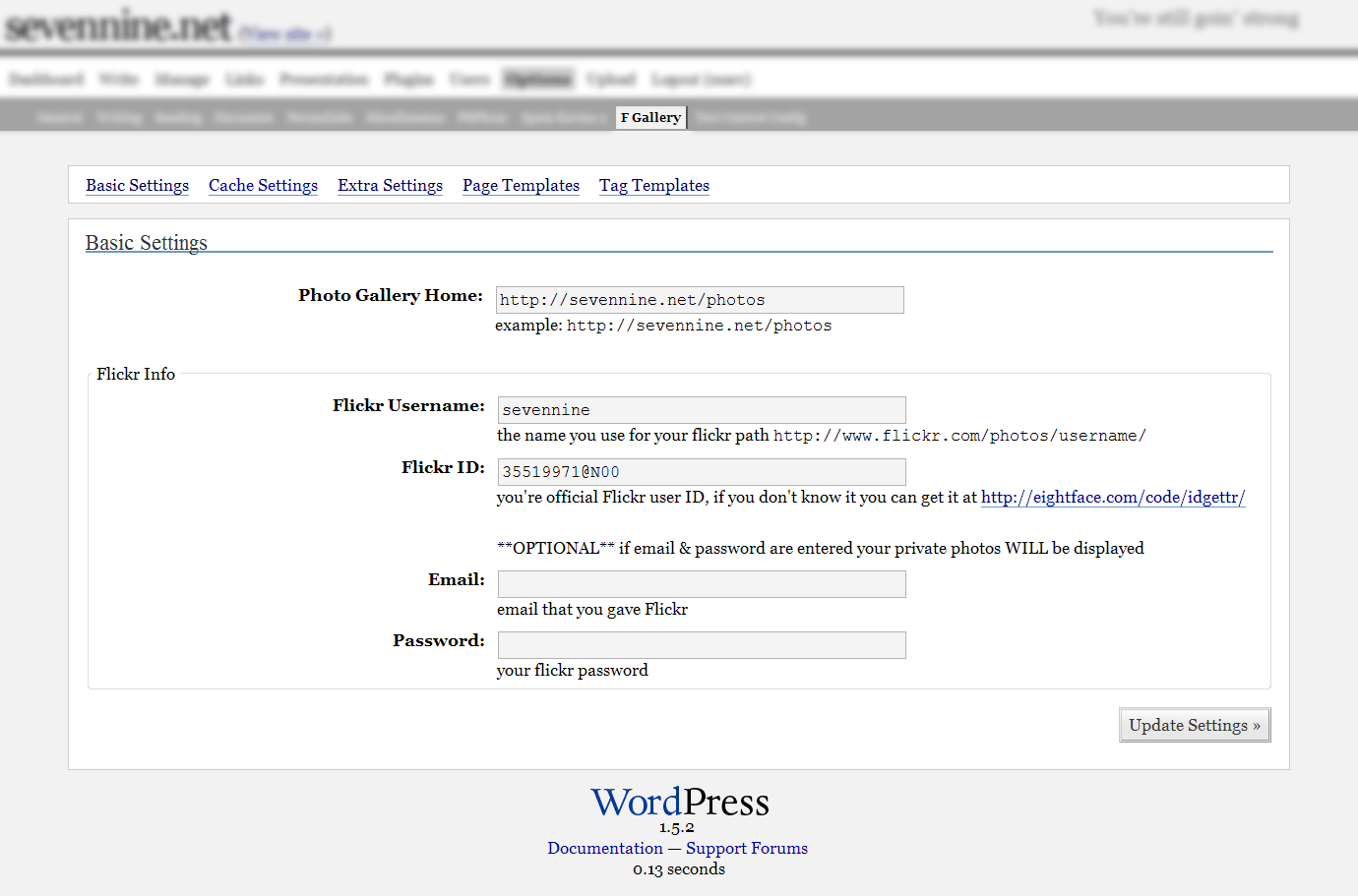Open the Dashboard menu item
This screenshot has width=1358, height=896.
[x=46, y=79]
